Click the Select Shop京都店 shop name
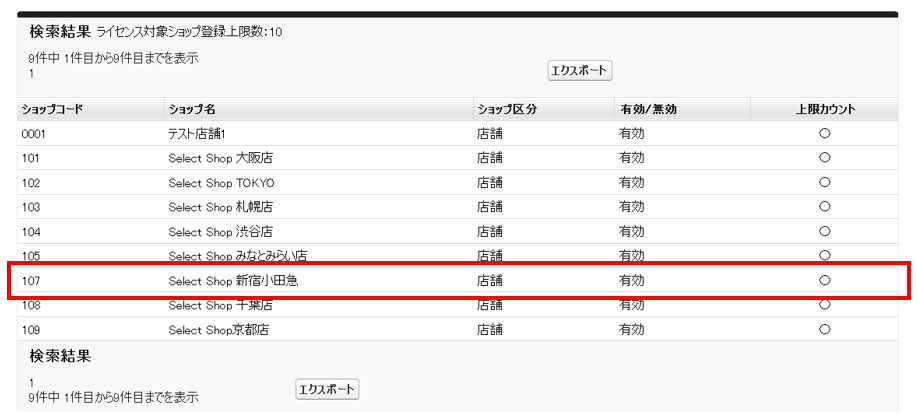This screenshot has width=918, height=419. pyautogui.click(x=218, y=330)
